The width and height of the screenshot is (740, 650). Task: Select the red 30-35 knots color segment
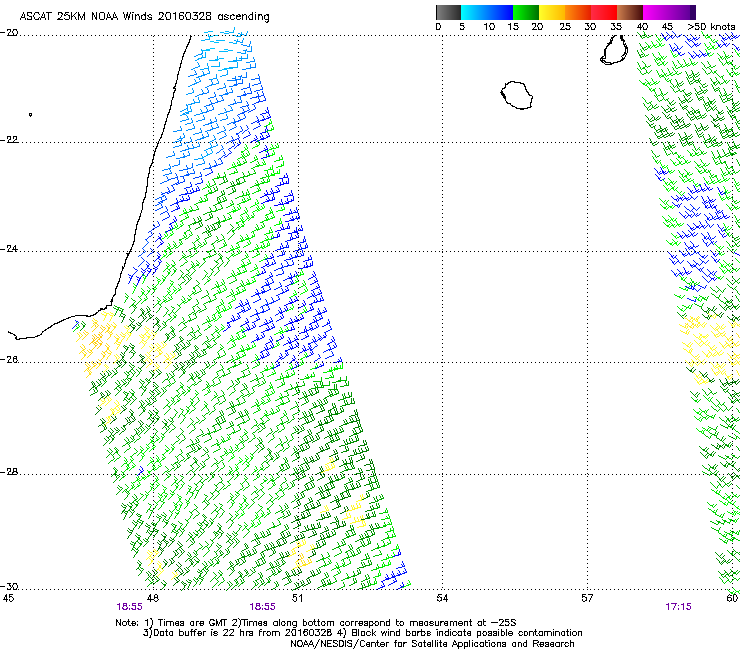(604, 12)
